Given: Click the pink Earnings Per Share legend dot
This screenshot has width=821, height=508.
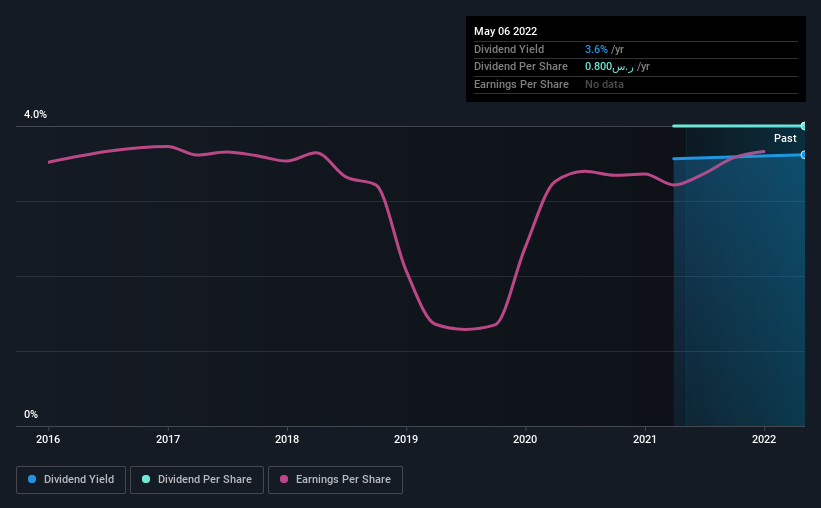Looking at the screenshot, I should click(x=284, y=480).
